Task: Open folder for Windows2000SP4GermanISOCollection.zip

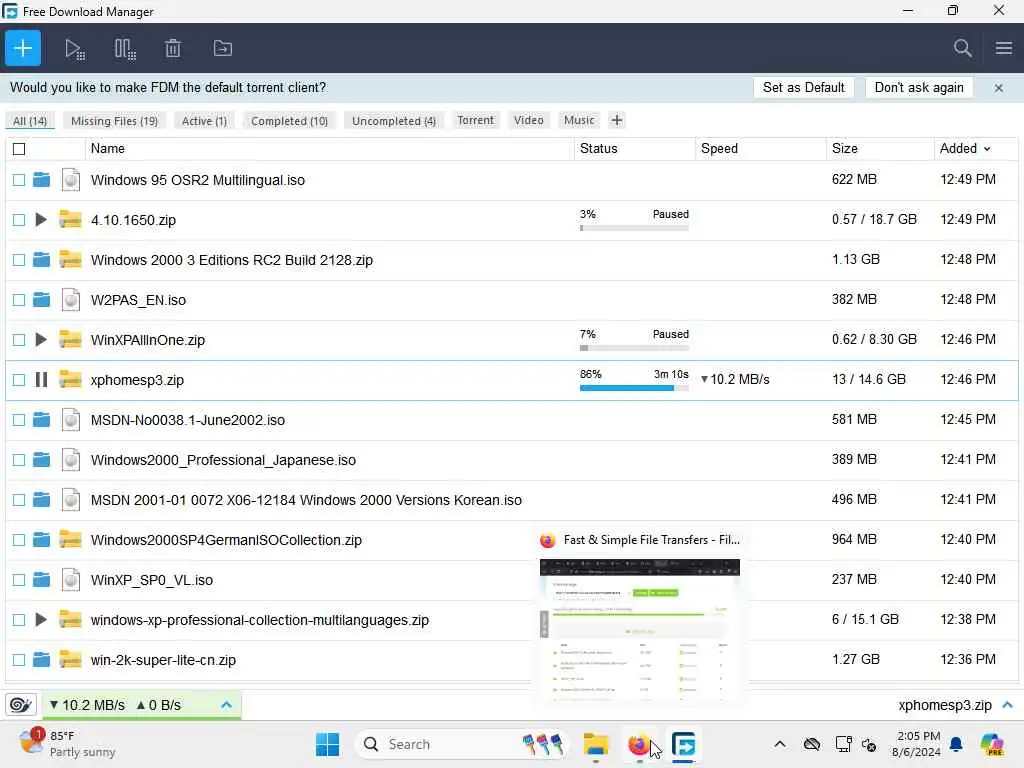Action: [41, 539]
